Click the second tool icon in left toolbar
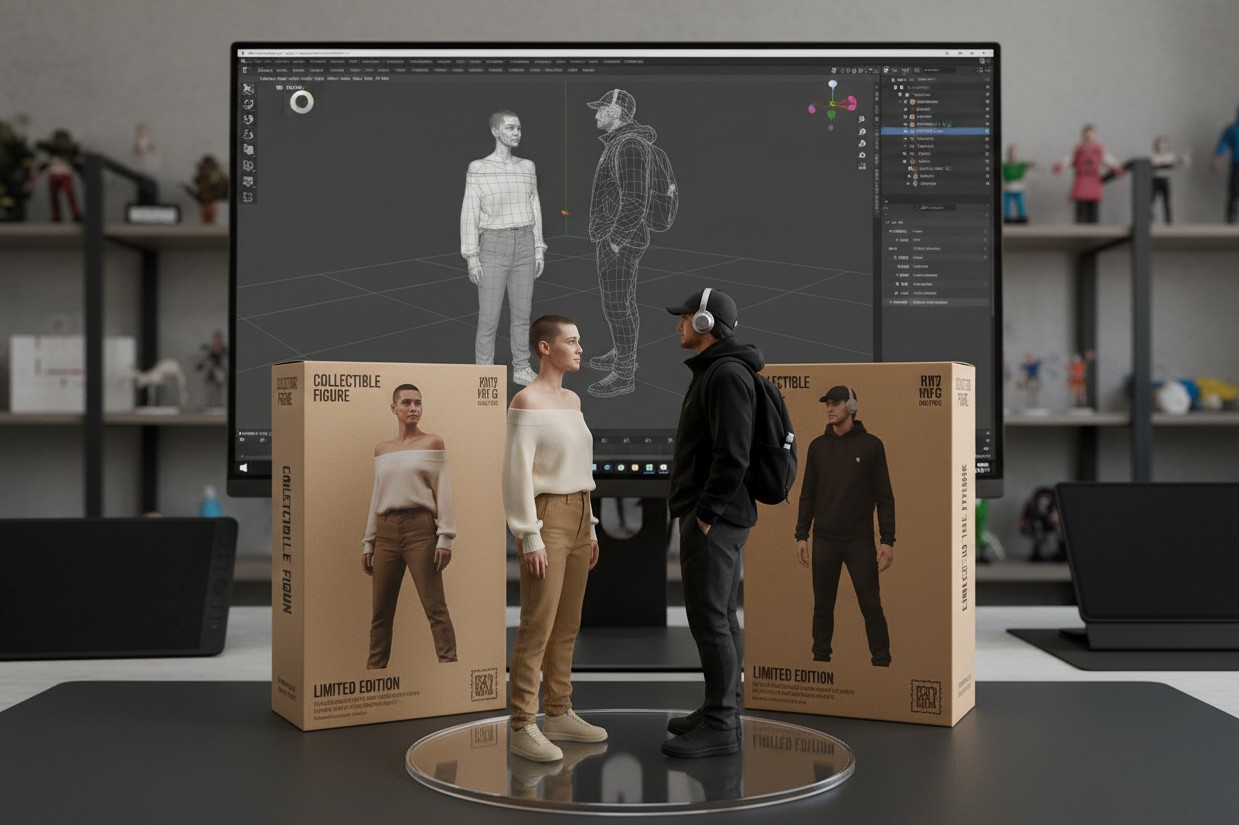This screenshot has width=1239, height=825. pos(248,104)
